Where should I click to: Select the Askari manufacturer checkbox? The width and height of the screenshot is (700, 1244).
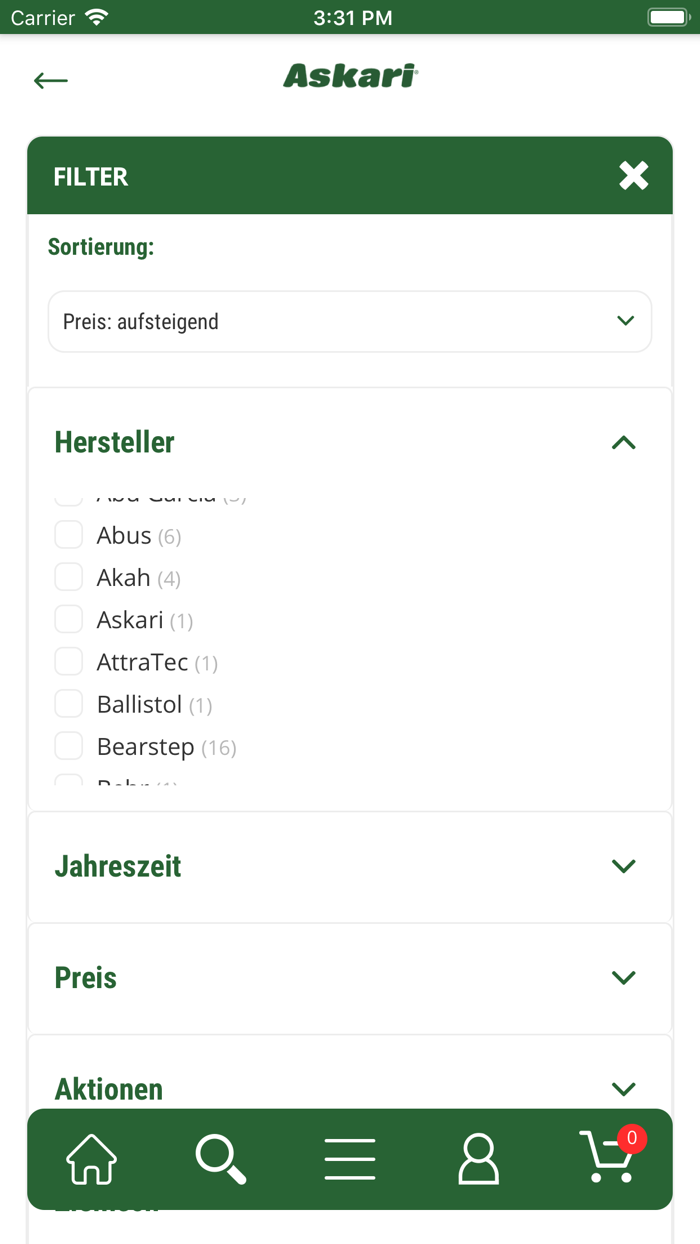coord(68,619)
